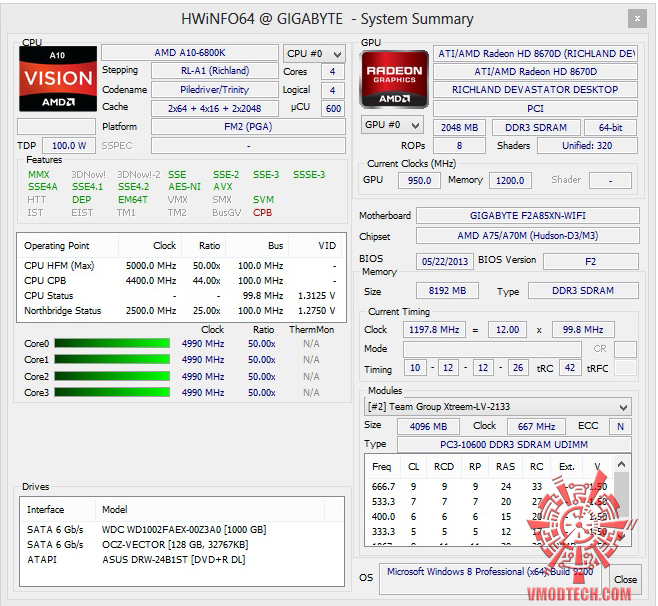Click the AMD A75/A70M chipset field
658x606 pixels.
click(527, 236)
